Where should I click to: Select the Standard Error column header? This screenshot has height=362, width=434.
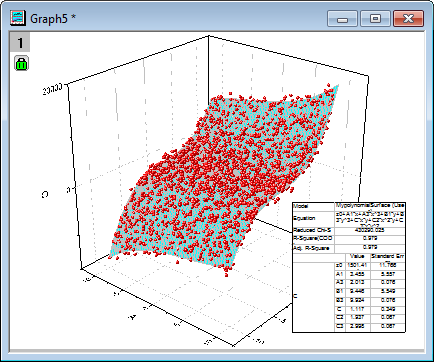pos(388,257)
